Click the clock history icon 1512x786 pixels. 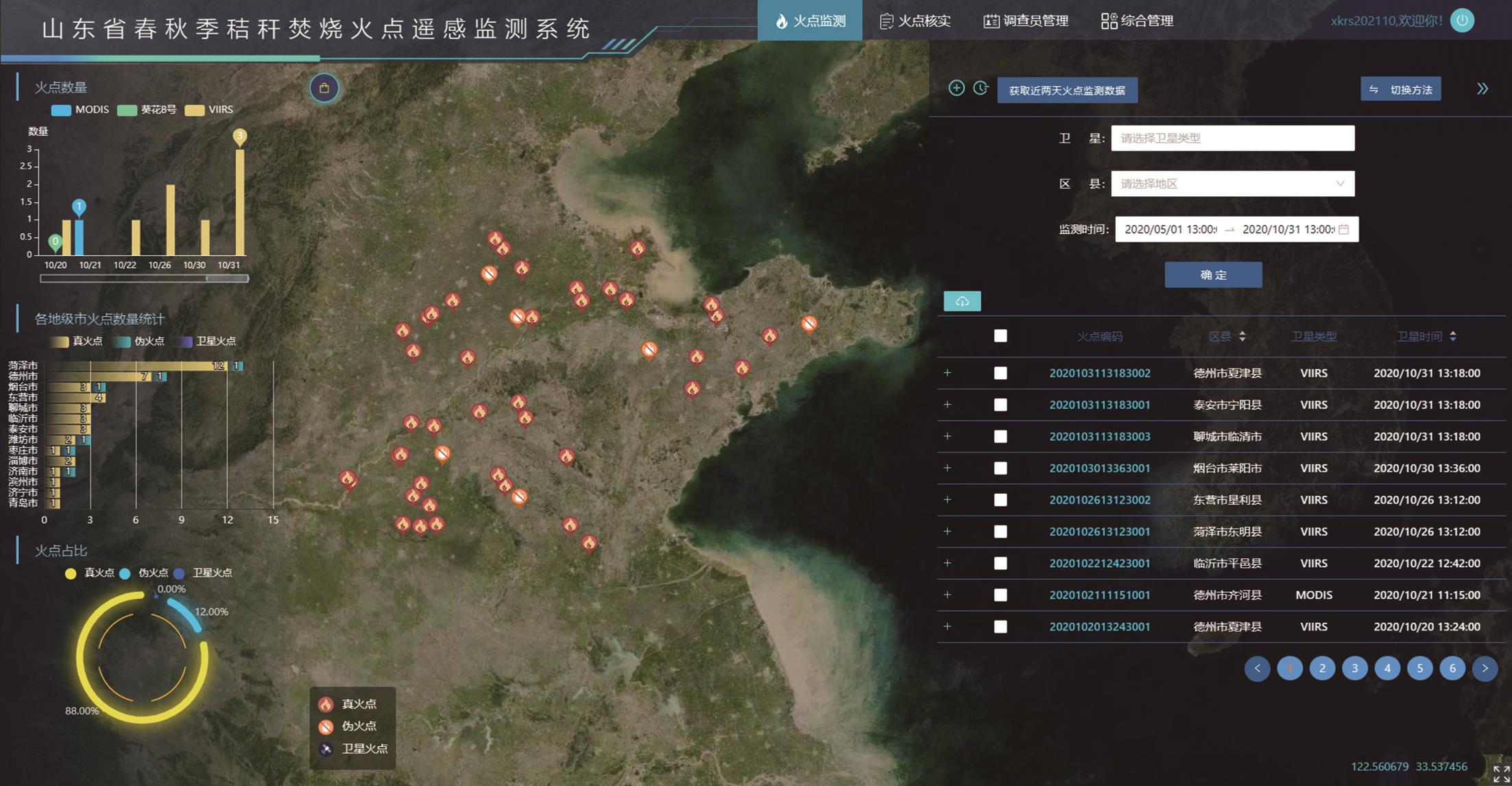point(981,88)
